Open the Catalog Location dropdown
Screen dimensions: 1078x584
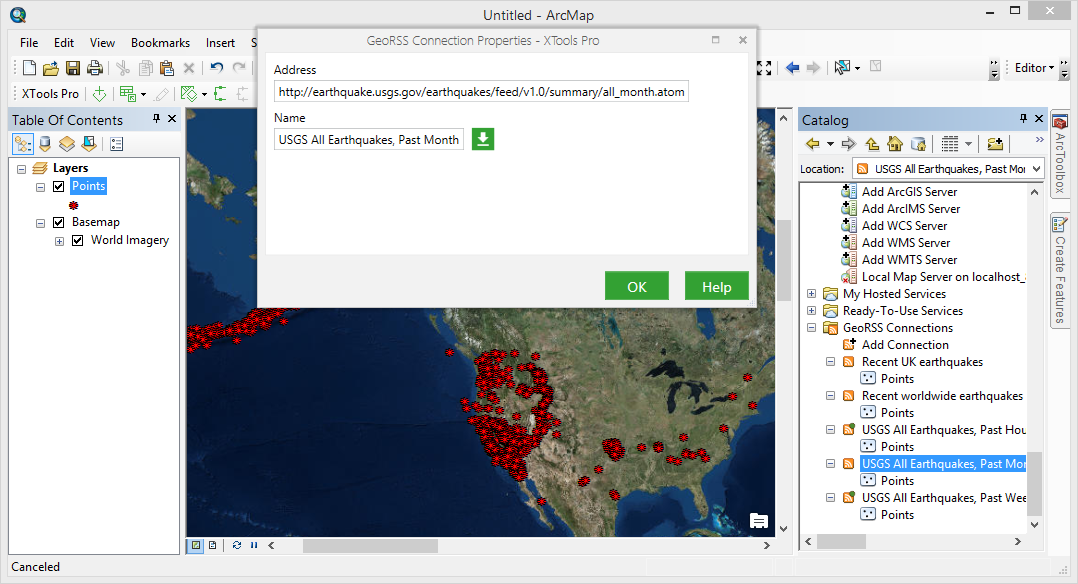(x=1036, y=169)
